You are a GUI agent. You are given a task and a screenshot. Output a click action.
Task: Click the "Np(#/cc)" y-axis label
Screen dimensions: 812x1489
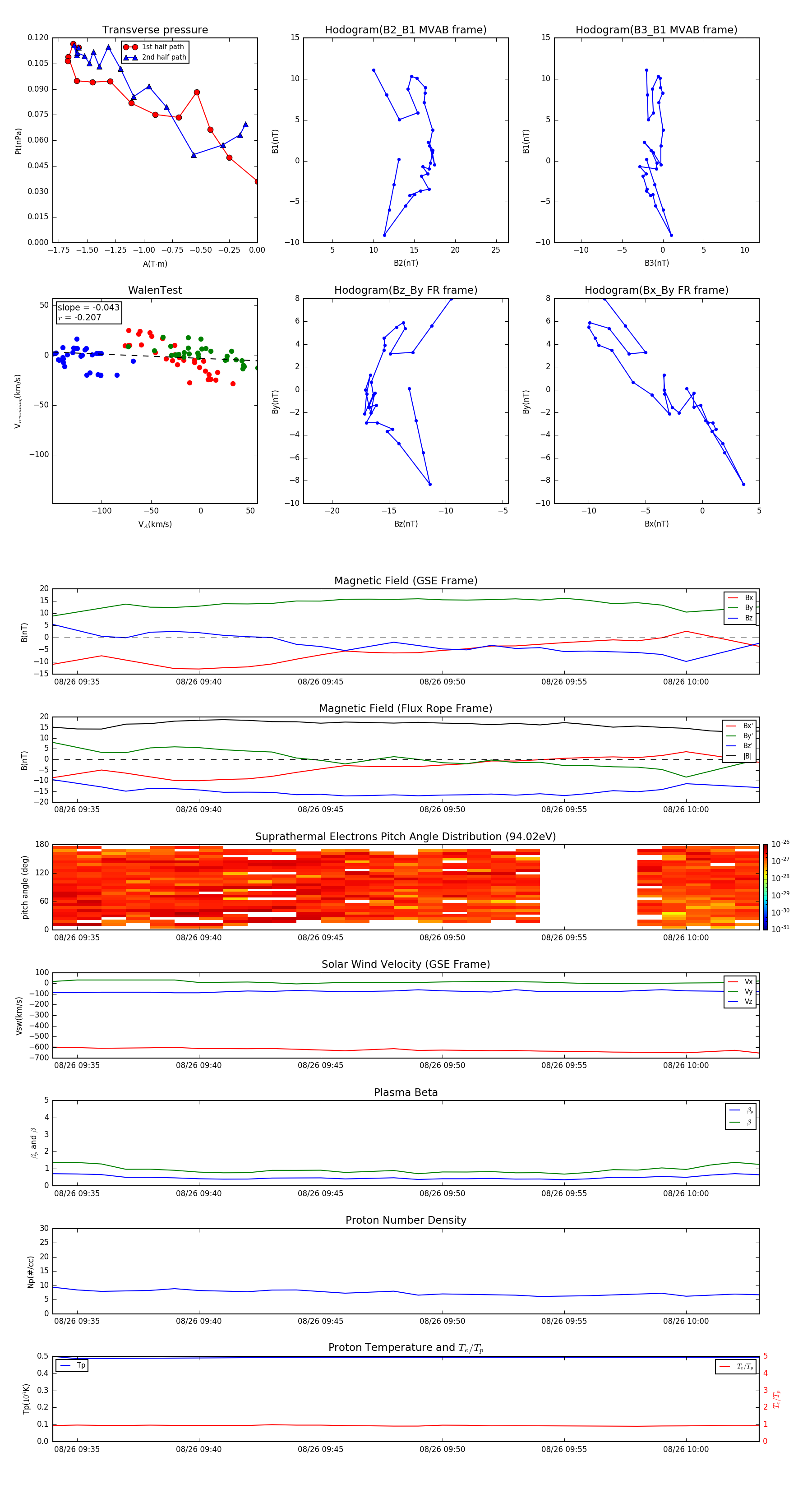31,1272
